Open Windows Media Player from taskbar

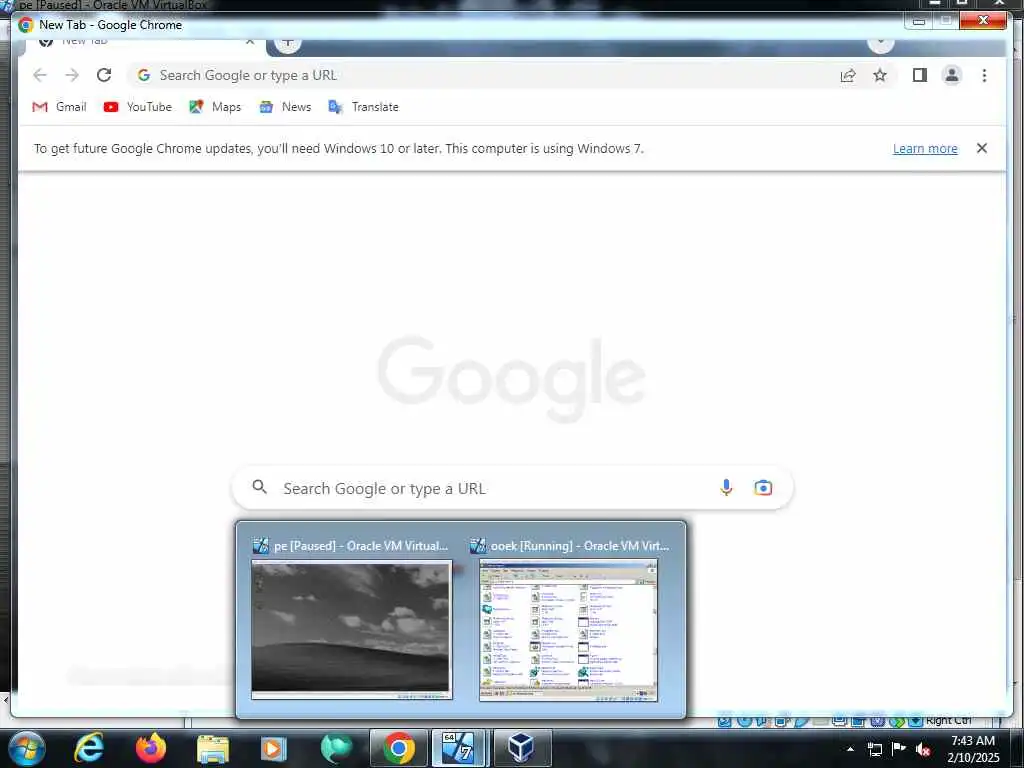[274, 748]
